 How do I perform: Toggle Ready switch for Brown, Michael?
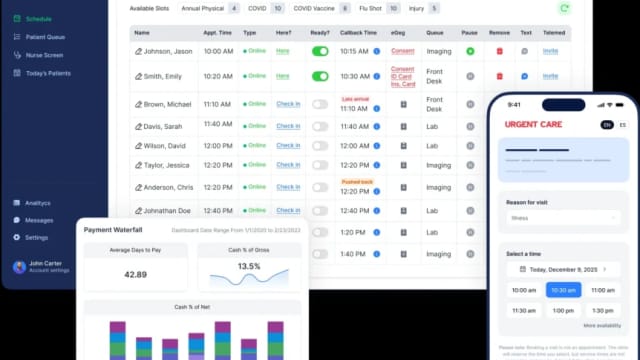point(320,104)
